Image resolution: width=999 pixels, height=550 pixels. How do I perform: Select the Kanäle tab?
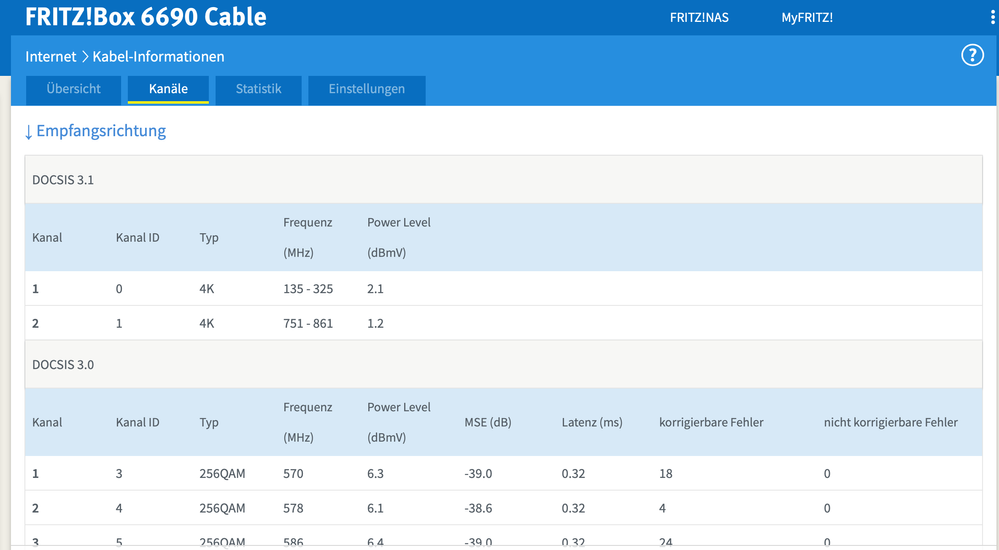pyautogui.click(x=168, y=89)
